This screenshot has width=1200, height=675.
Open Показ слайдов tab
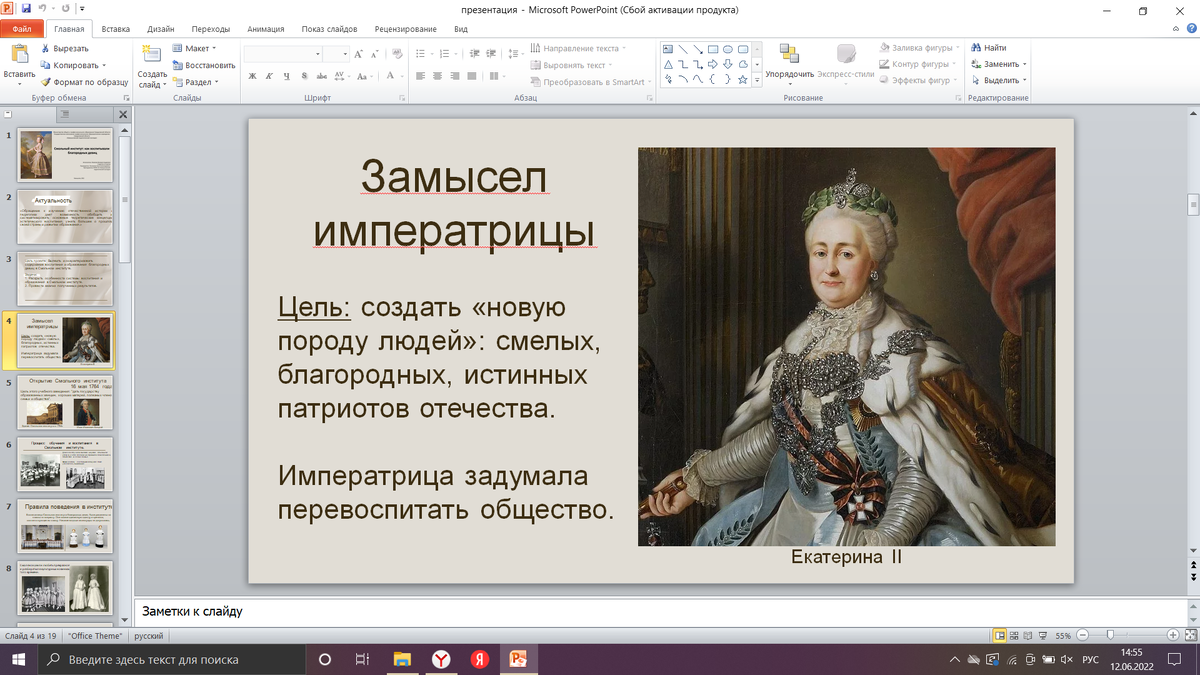(x=331, y=29)
